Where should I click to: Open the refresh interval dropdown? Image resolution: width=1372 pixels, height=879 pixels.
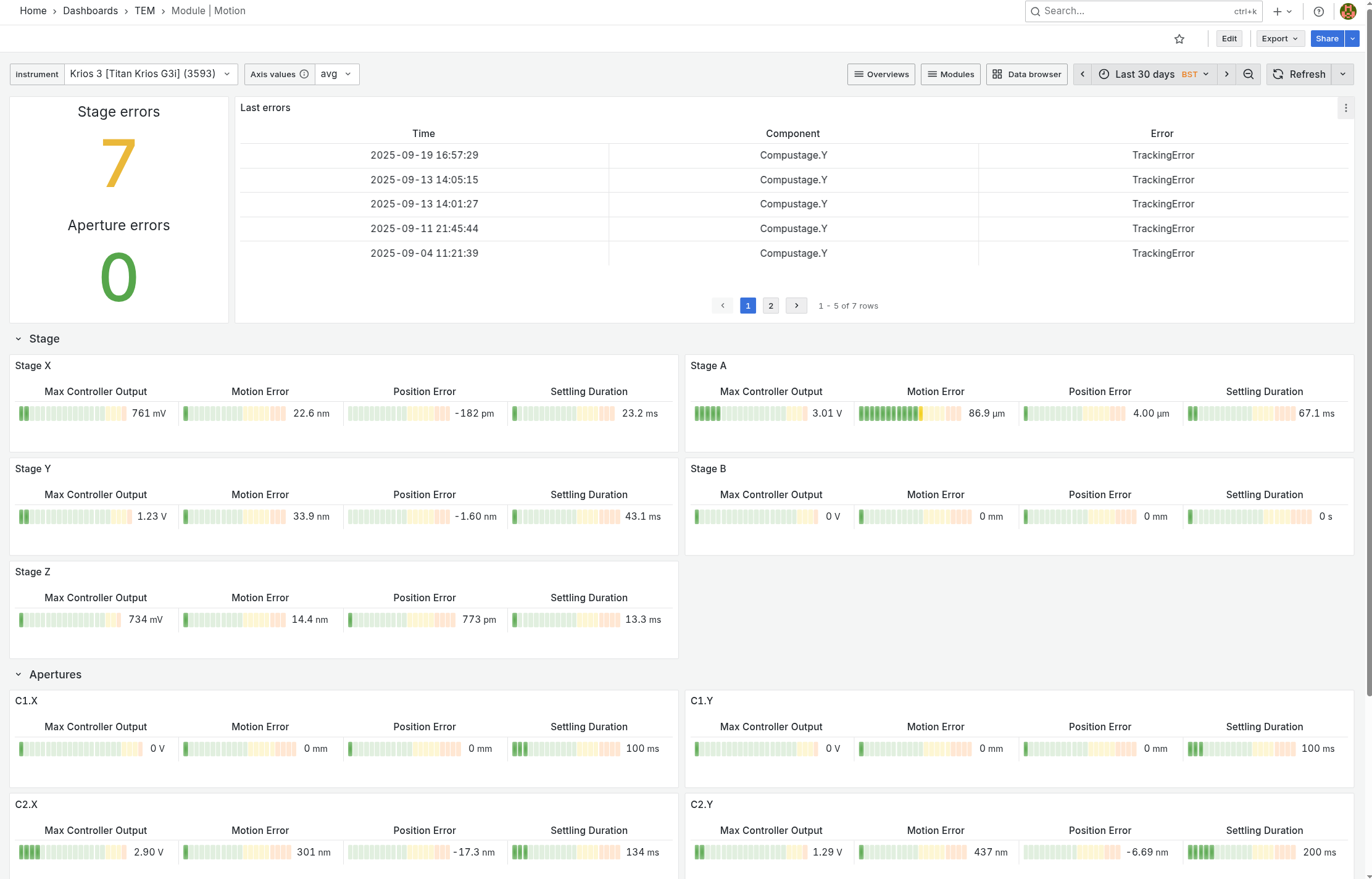(1343, 74)
